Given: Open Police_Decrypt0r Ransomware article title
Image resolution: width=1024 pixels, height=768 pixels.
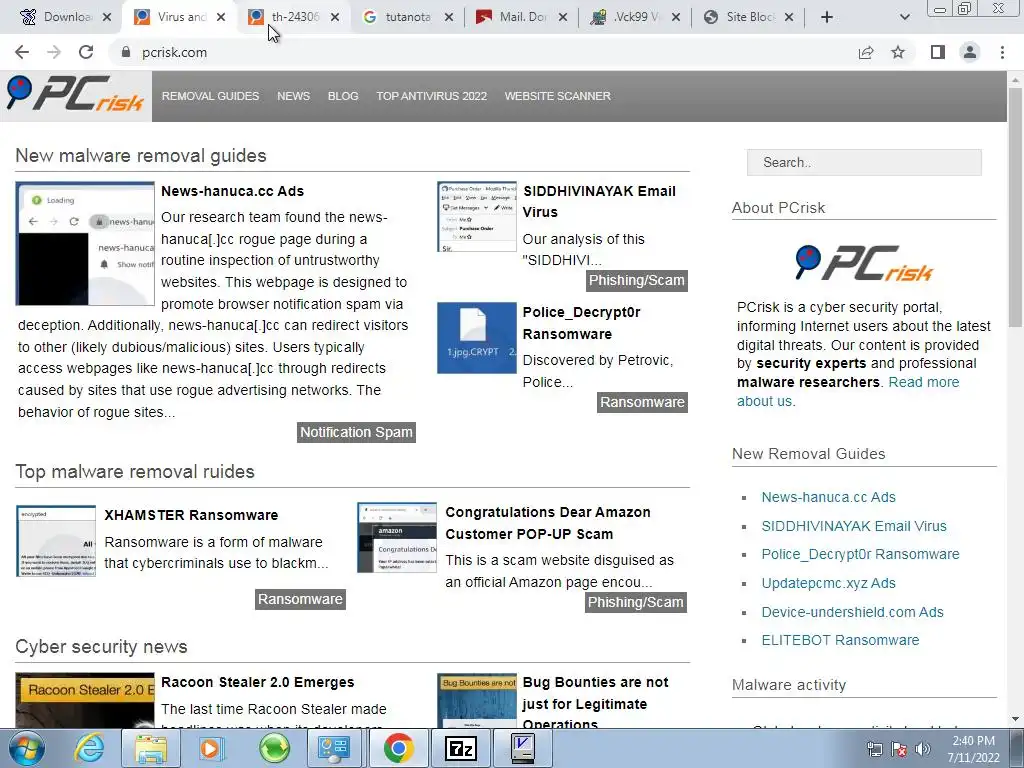Looking at the screenshot, I should 581,323.
